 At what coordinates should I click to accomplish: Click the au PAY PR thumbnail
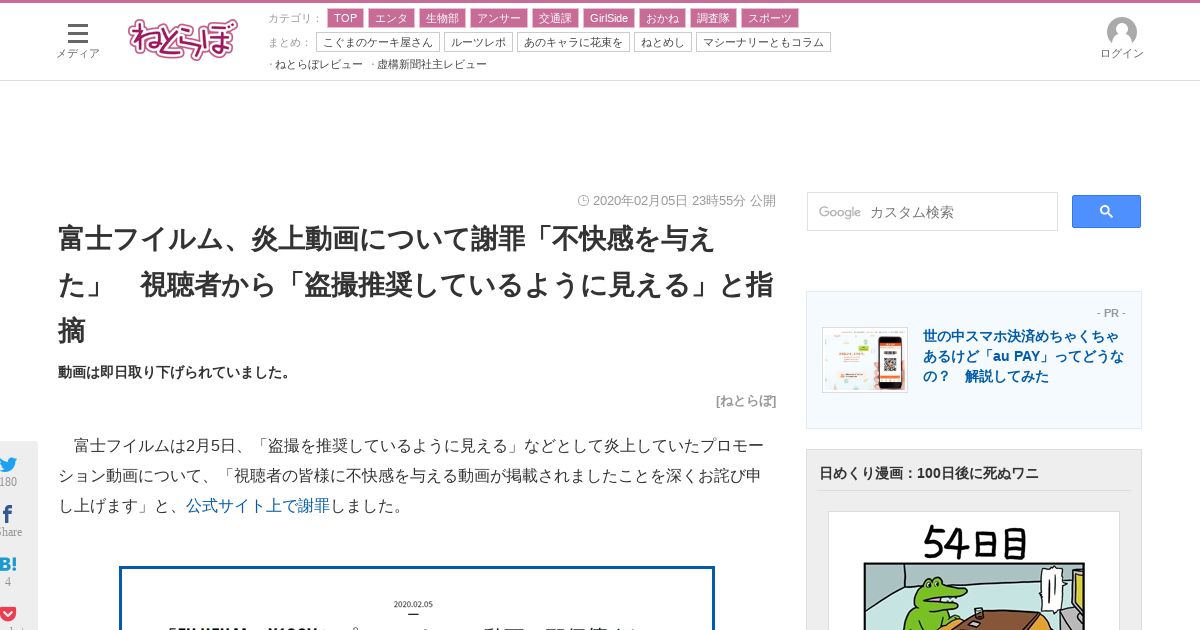coord(865,359)
